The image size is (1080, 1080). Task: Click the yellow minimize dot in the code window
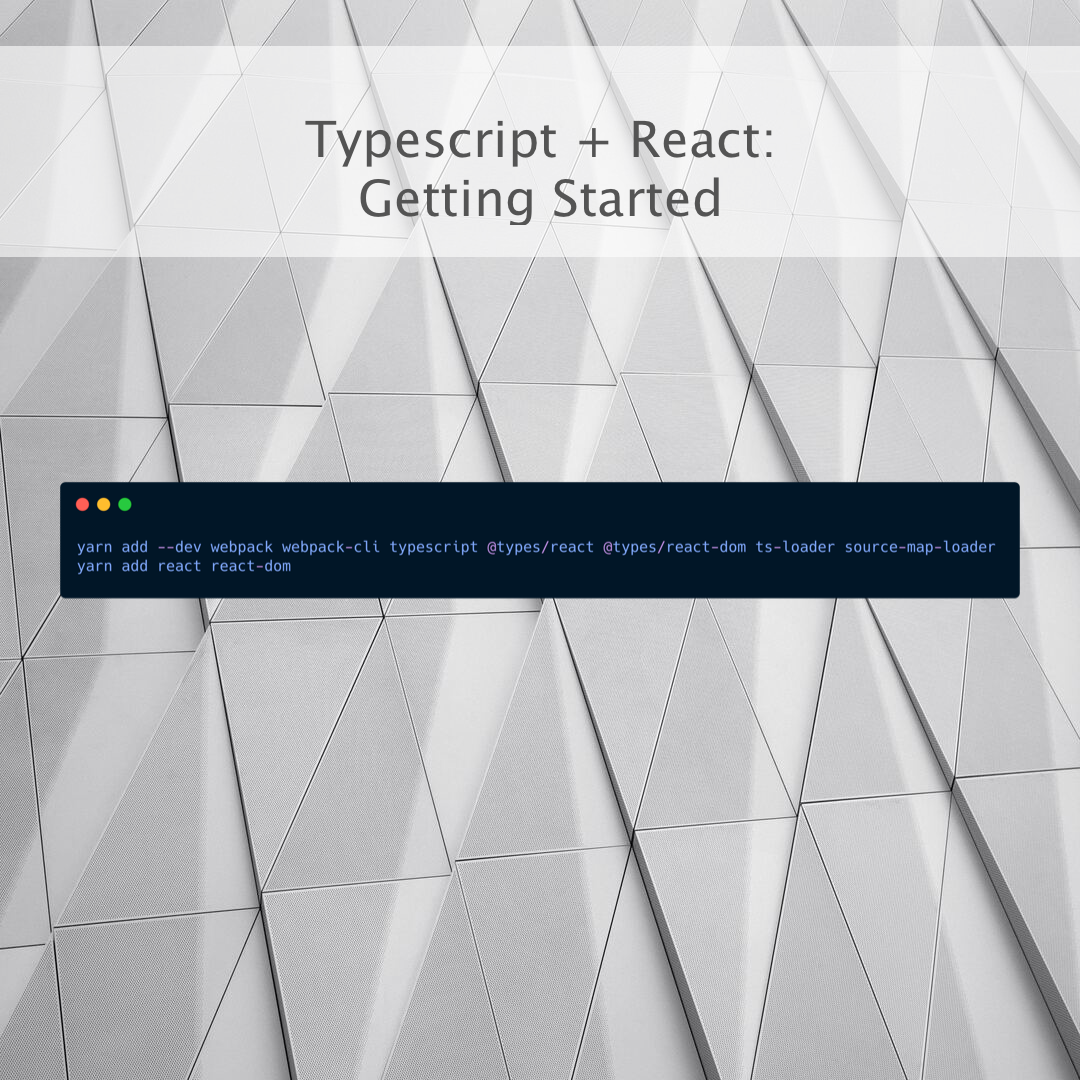(104, 504)
